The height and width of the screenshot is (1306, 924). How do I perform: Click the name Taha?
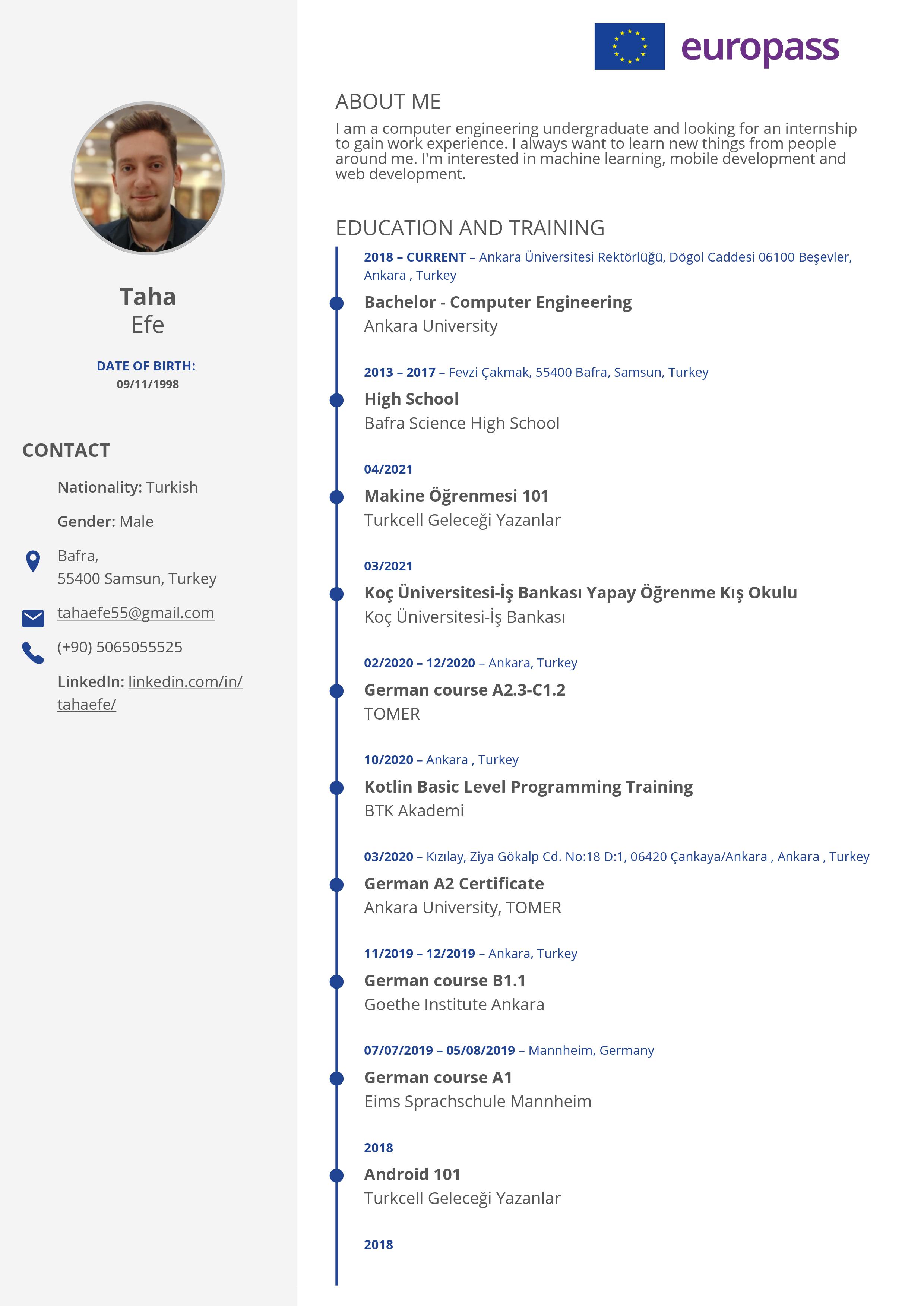pyautogui.click(x=148, y=297)
